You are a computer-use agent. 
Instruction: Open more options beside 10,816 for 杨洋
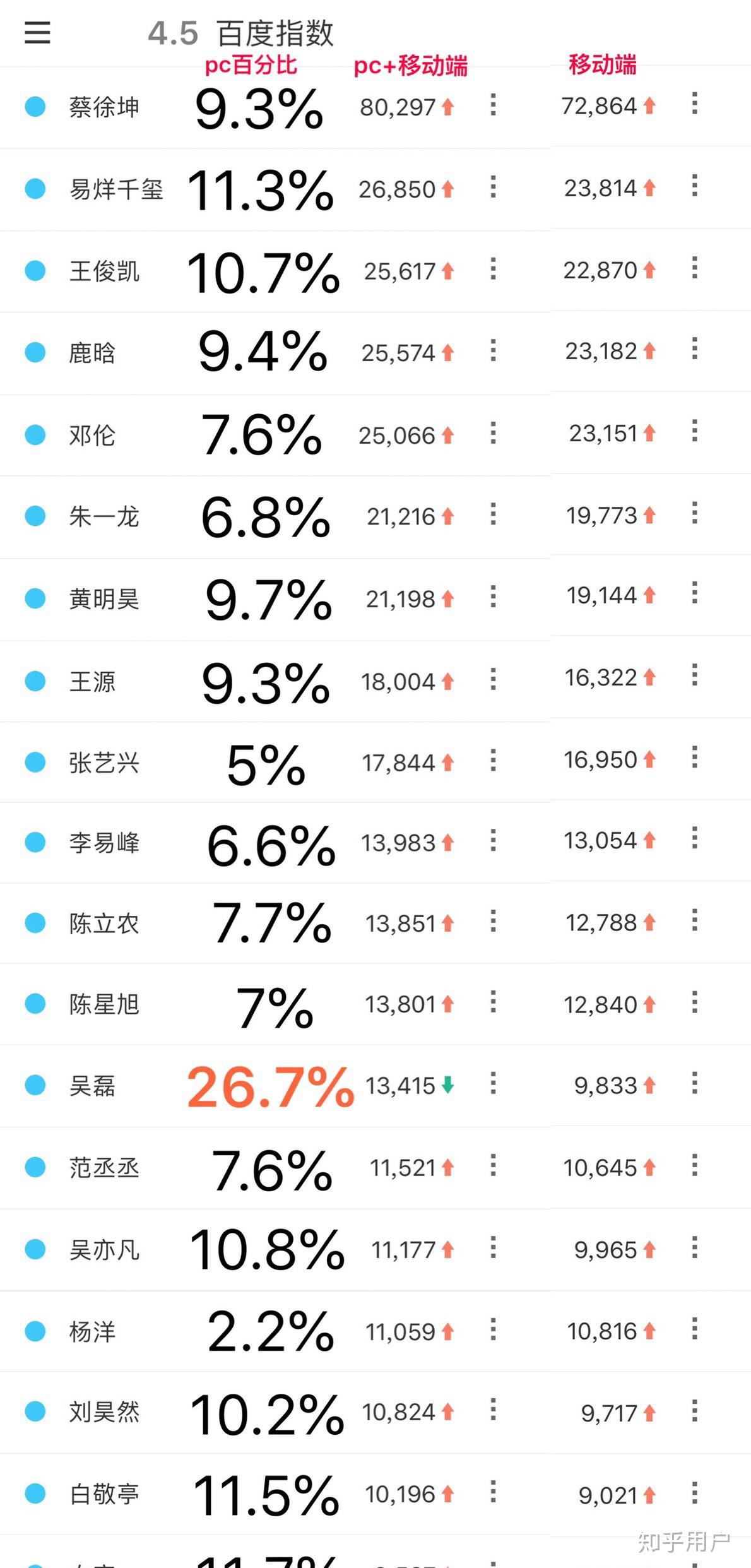pyautogui.click(x=694, y=1329)
